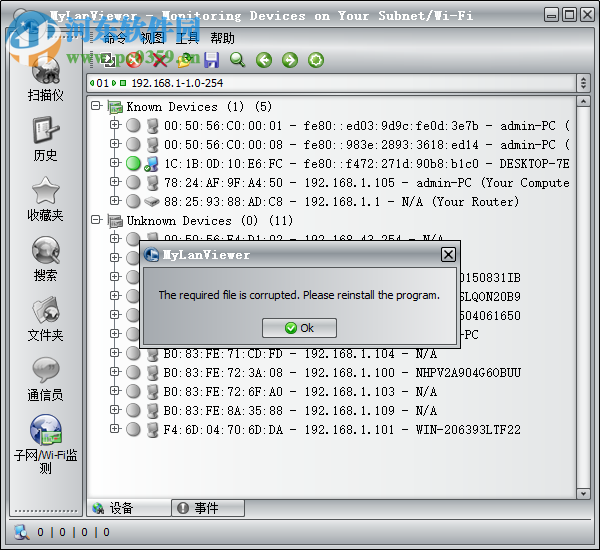
Task: Switch to the 设备 tab
Action: [129, 508]
